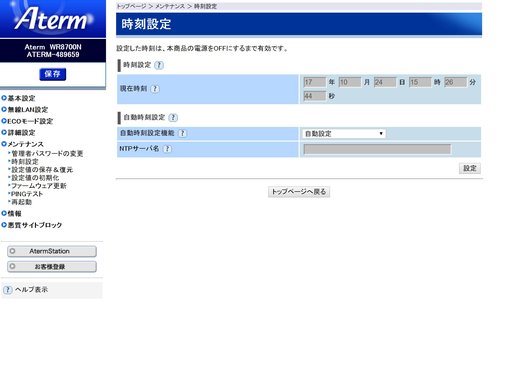The width and height of the screenshot is (523, 380).
Task: Open help icon beside 現在時刻
Action: click(x=155, y=89)
